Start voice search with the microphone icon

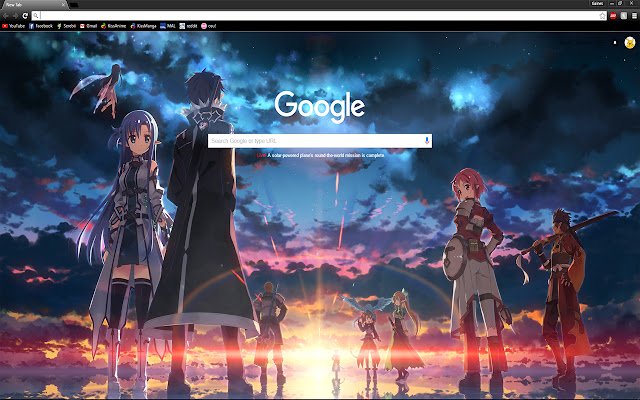427,141
